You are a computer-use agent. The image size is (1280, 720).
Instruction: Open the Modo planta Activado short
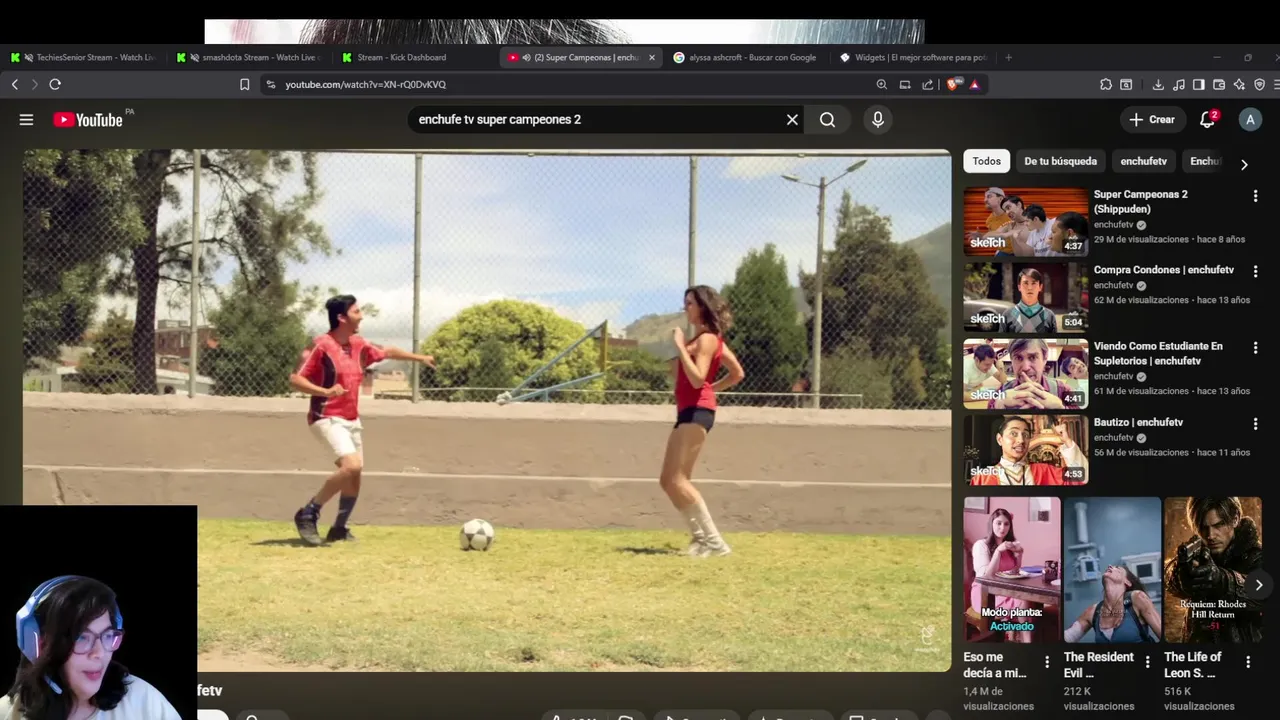(1012, 570)
